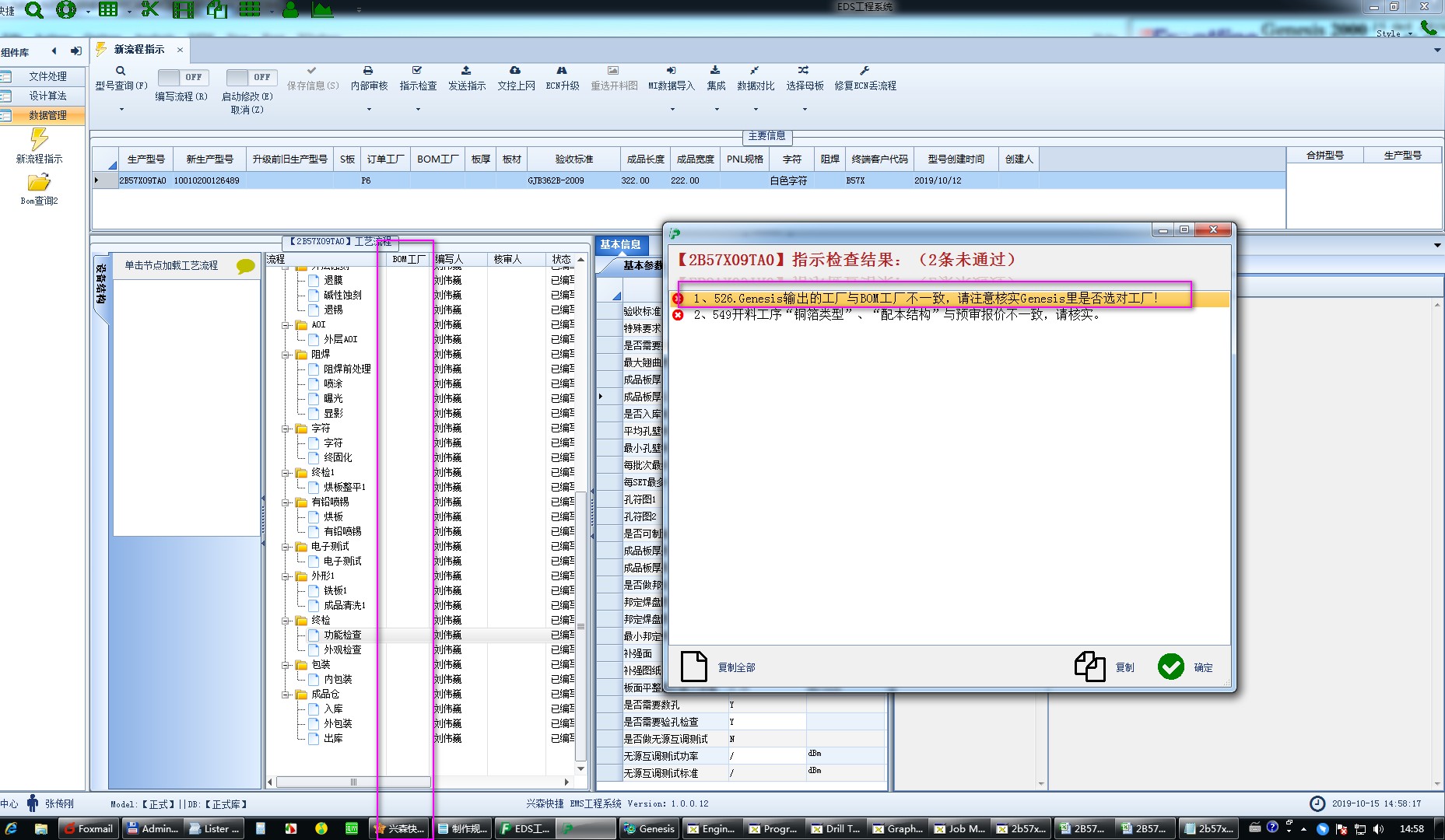Image resolution: width=1445 pixels, height=840 pixels.
Task: Click the 数据对比 compare icon
Action: click(x=755, y=71)
